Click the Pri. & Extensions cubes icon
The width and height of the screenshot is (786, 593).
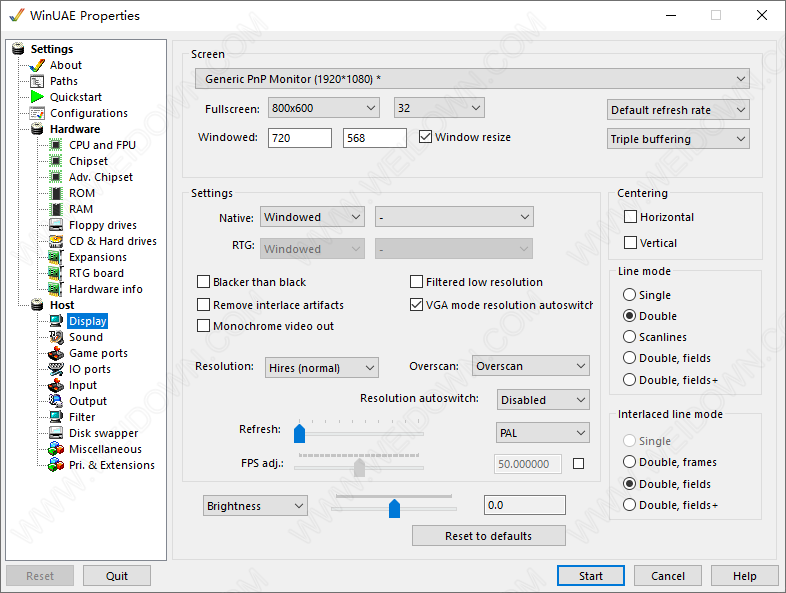tap(56, 465)
